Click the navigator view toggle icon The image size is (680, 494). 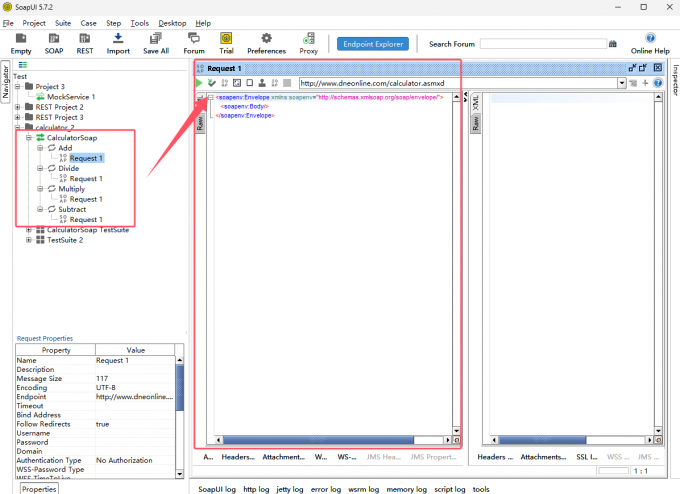[23, 65]
